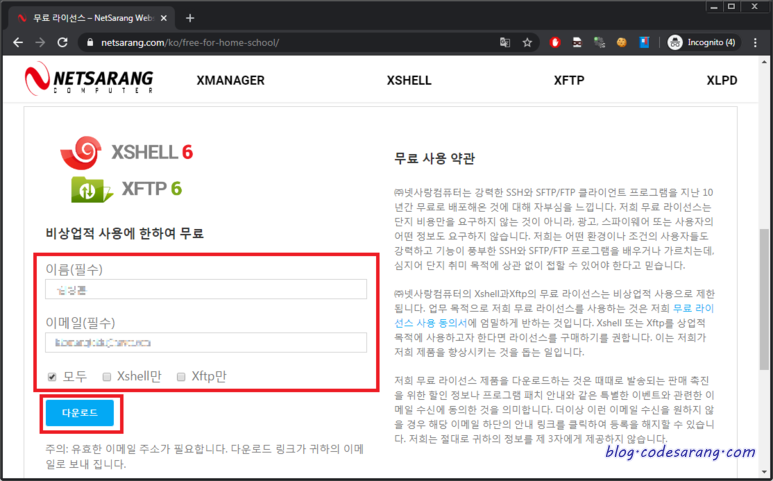Click the 이름(필수) name field

point(206,289)
